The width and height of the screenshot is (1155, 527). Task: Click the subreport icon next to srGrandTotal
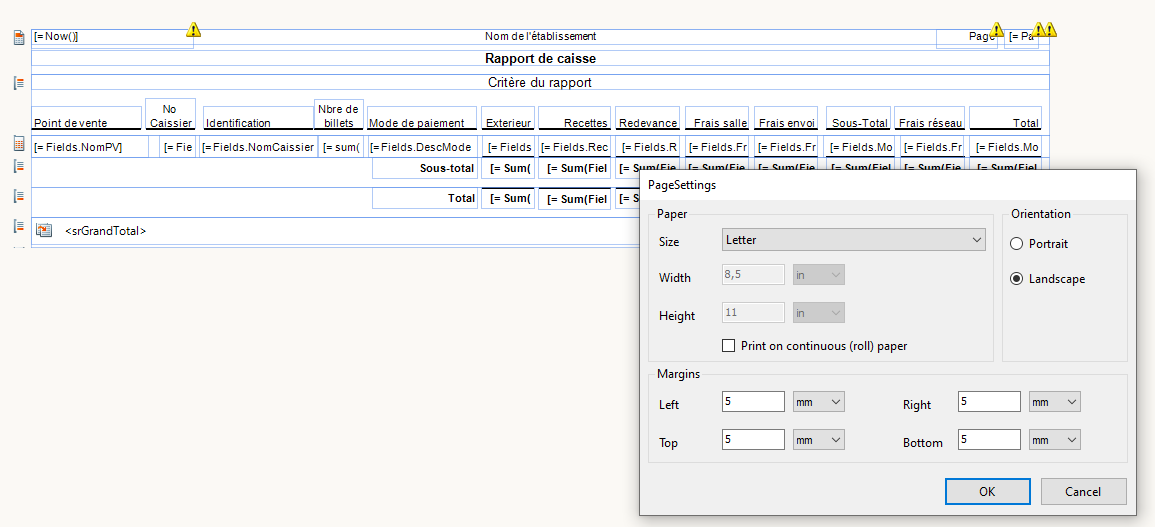tap(44, 231)
